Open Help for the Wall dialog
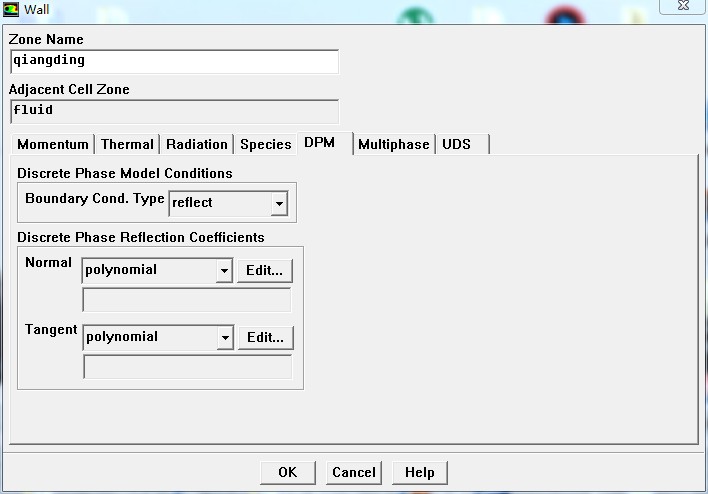The width and height of the screenshot is (708, 494). click(419, 472)
